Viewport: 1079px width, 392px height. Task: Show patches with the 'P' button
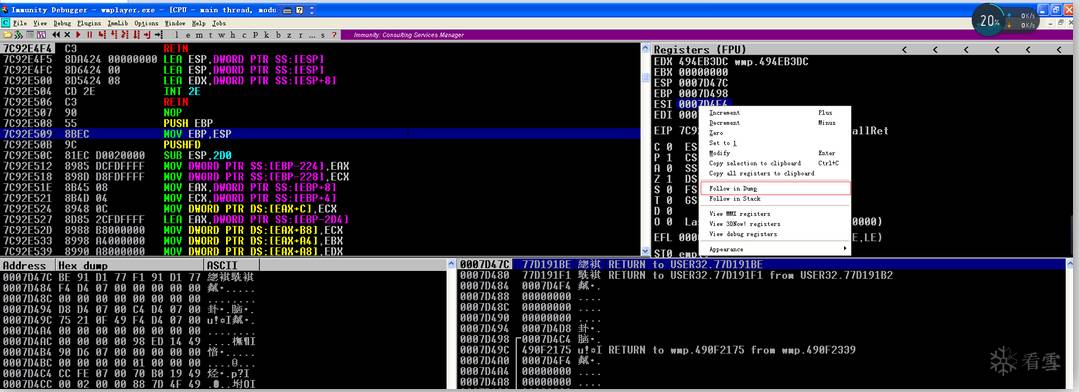[255, 35]
